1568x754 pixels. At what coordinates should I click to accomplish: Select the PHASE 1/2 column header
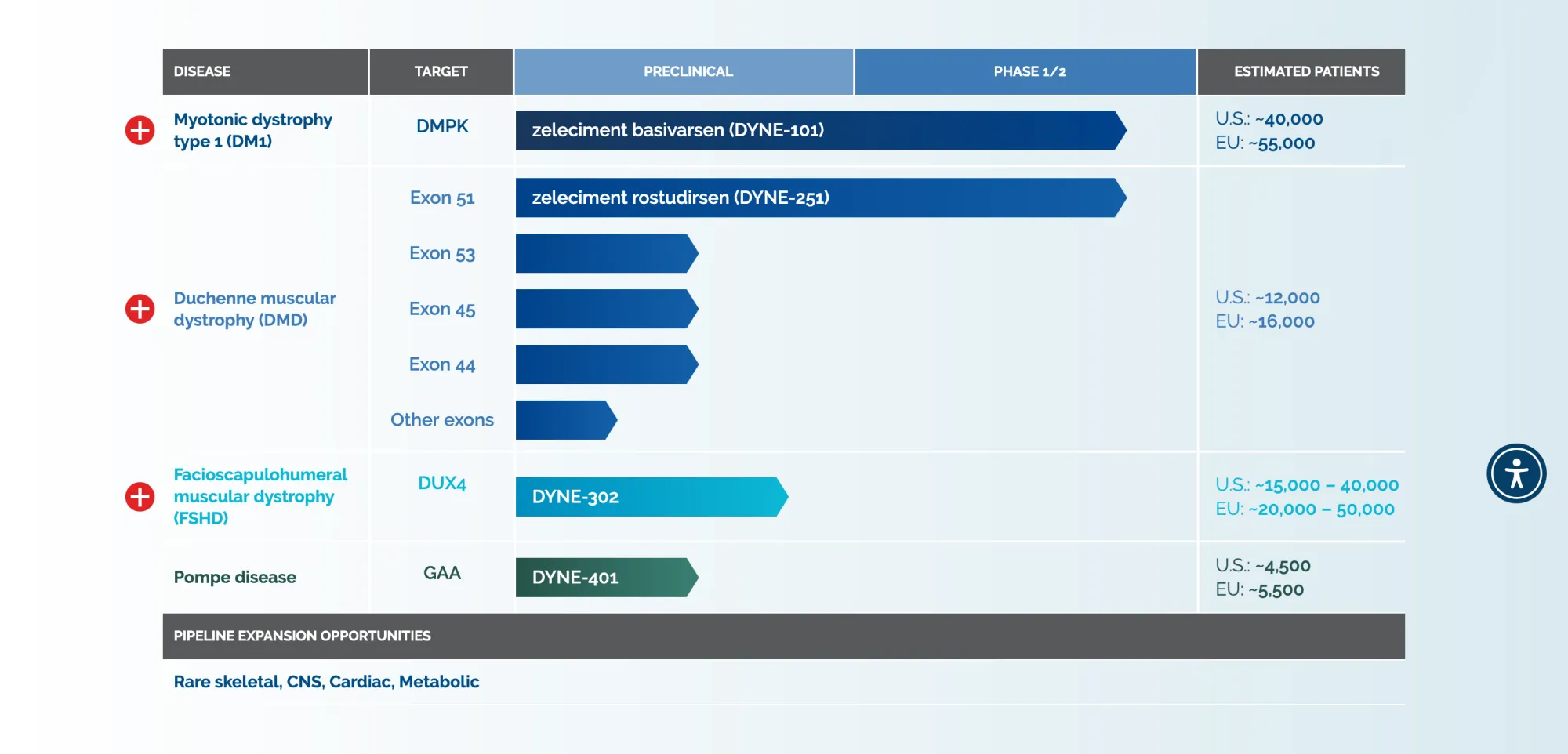(1024, 71)
